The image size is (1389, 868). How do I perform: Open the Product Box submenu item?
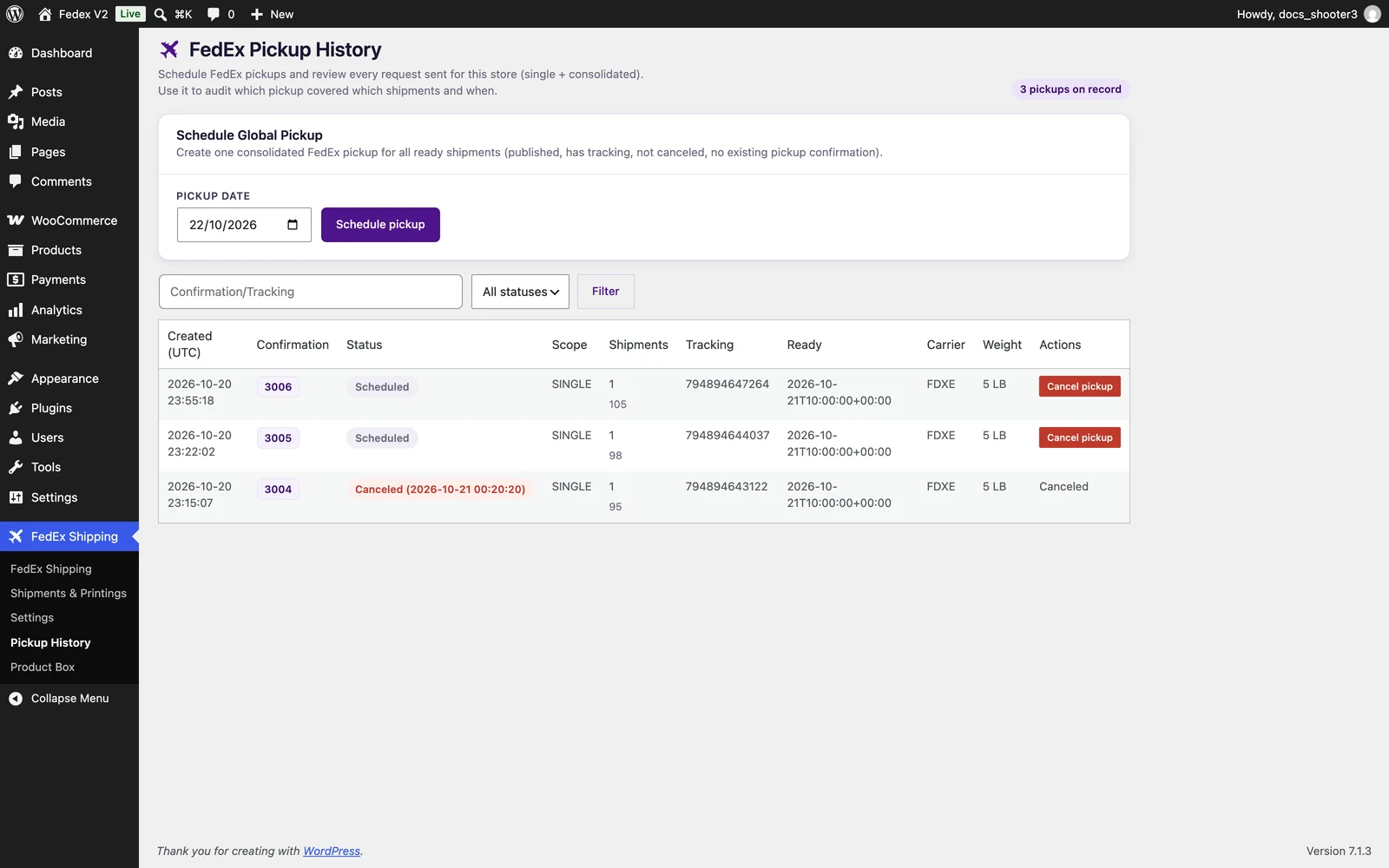pos(43,667)
